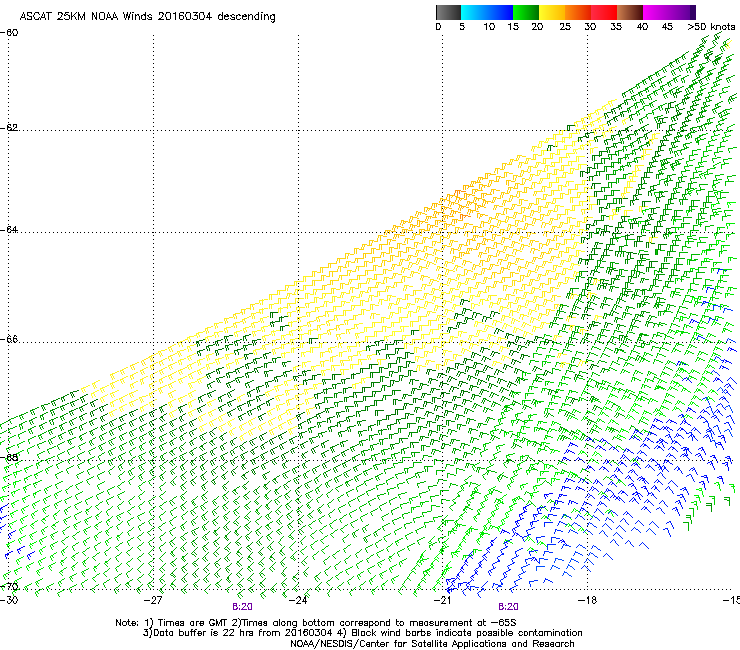740x650 pixels.
Task: Click the -60 latitude axis label
Action: (9, 33)
